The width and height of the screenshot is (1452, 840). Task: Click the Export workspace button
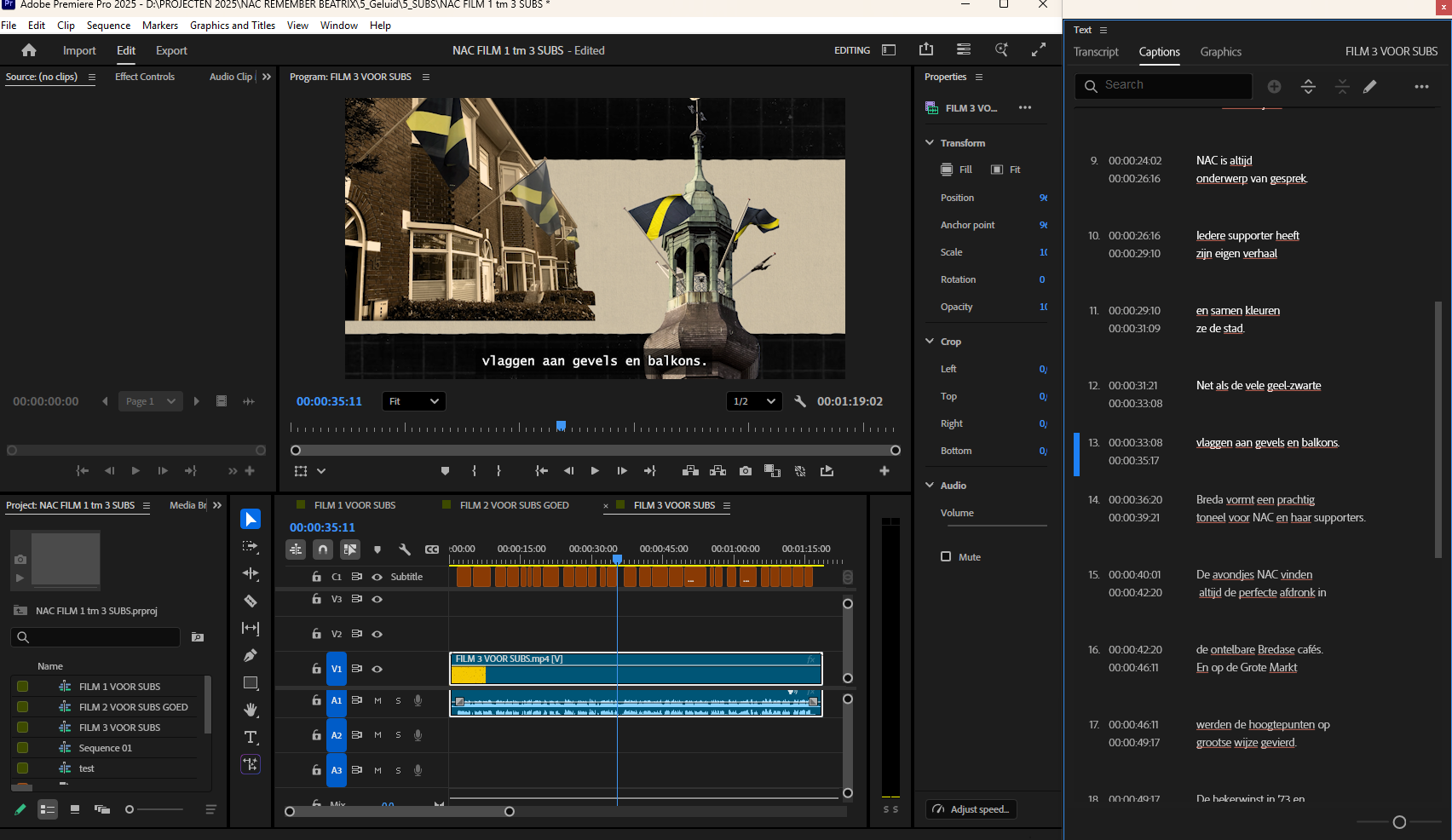(x=171, y=51)
